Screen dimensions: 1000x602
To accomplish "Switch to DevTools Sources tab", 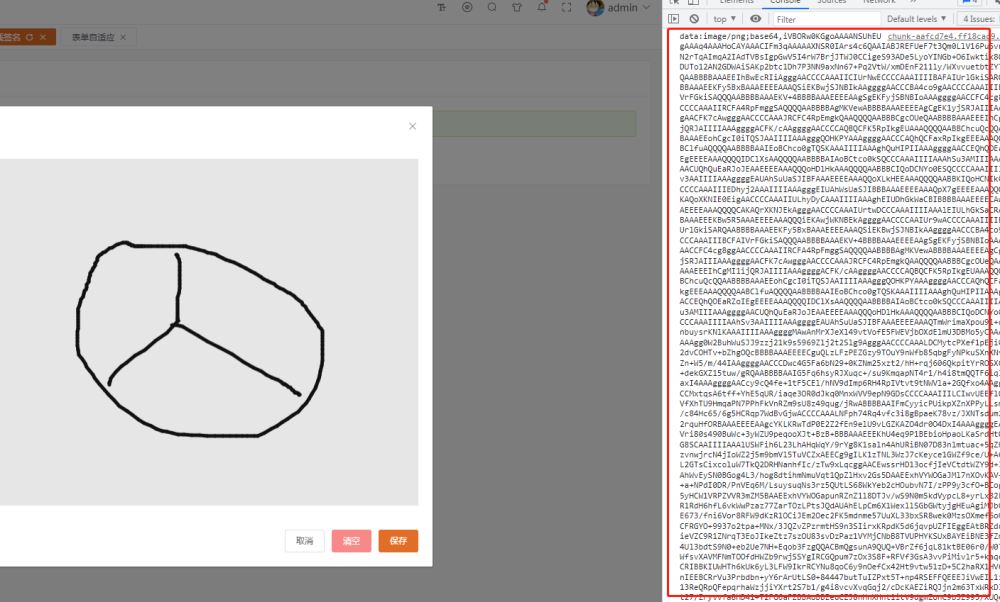I will 832,3.
